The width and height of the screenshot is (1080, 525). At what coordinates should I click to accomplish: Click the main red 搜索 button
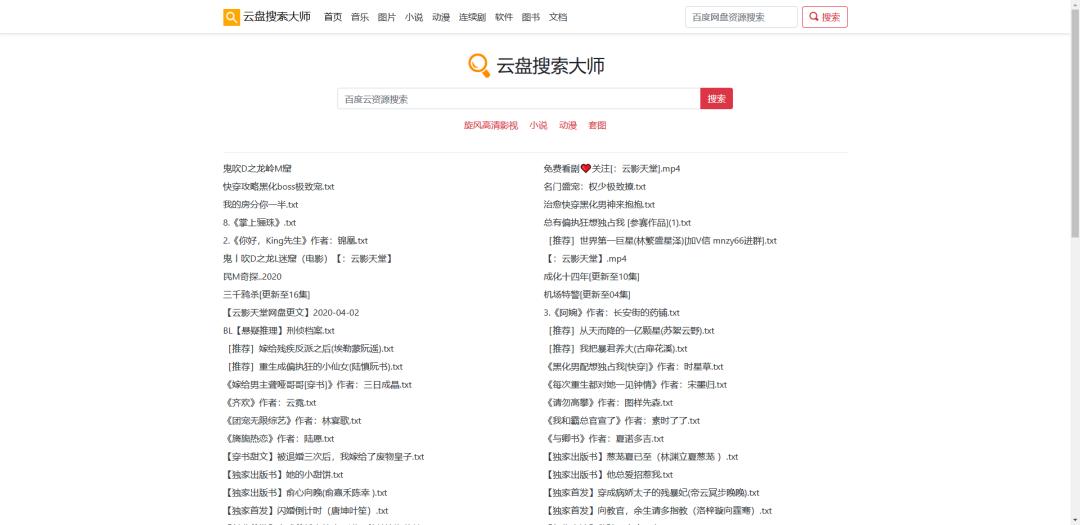click(x=716, y=99)
